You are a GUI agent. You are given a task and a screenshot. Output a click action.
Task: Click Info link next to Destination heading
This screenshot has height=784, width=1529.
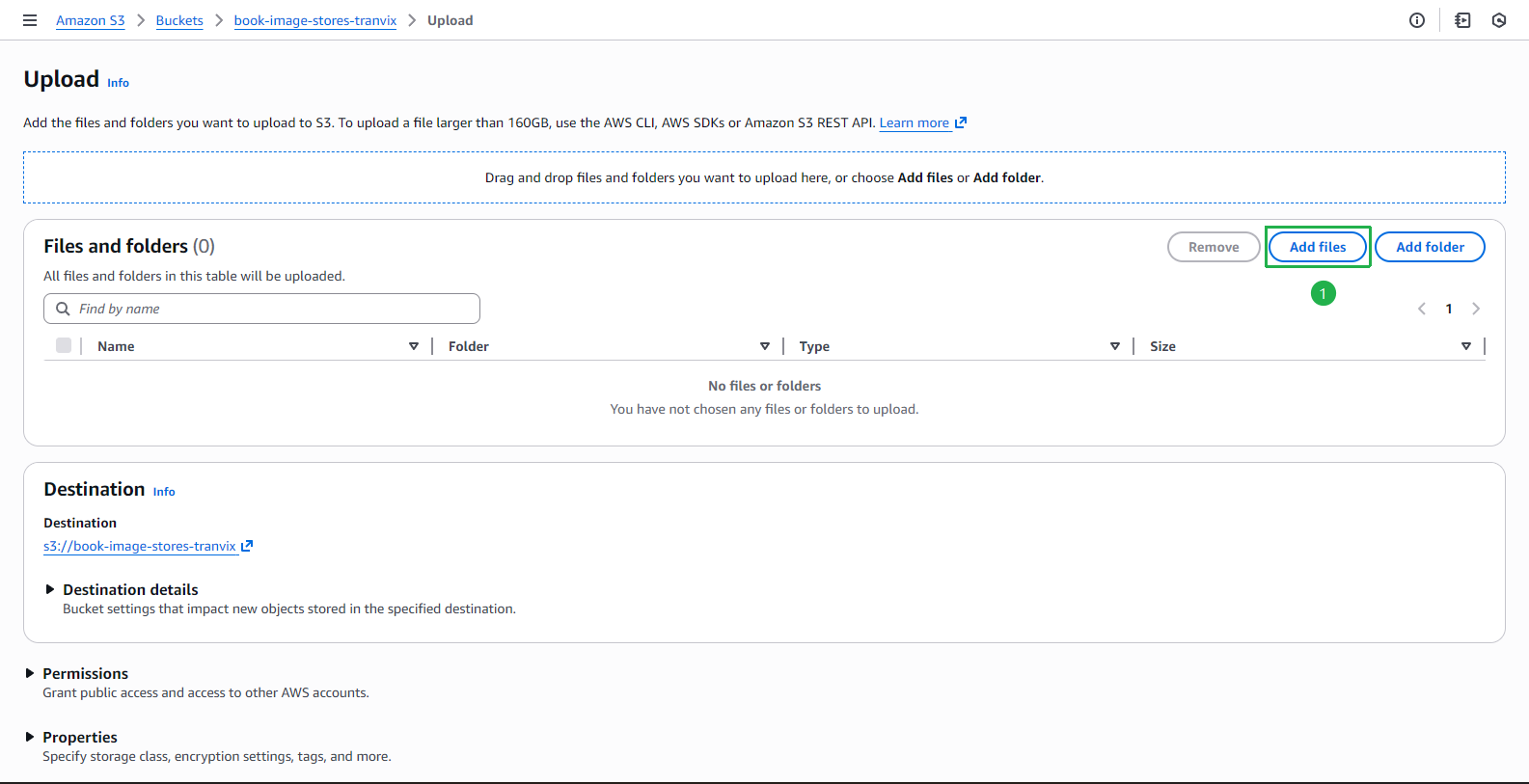point(164,492)
